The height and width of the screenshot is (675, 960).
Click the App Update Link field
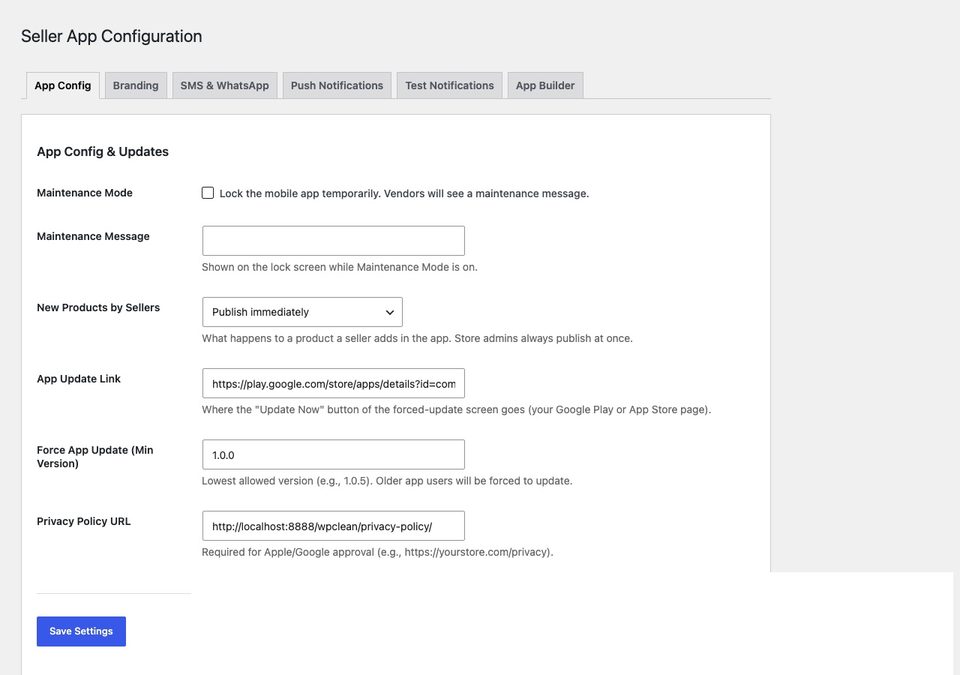[333, 383]
